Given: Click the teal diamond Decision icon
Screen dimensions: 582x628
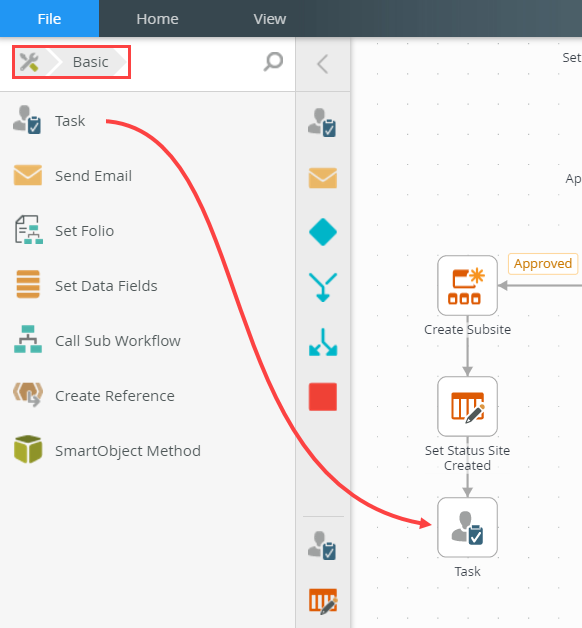Looking at the screenshot, I should tap(323, 232).
